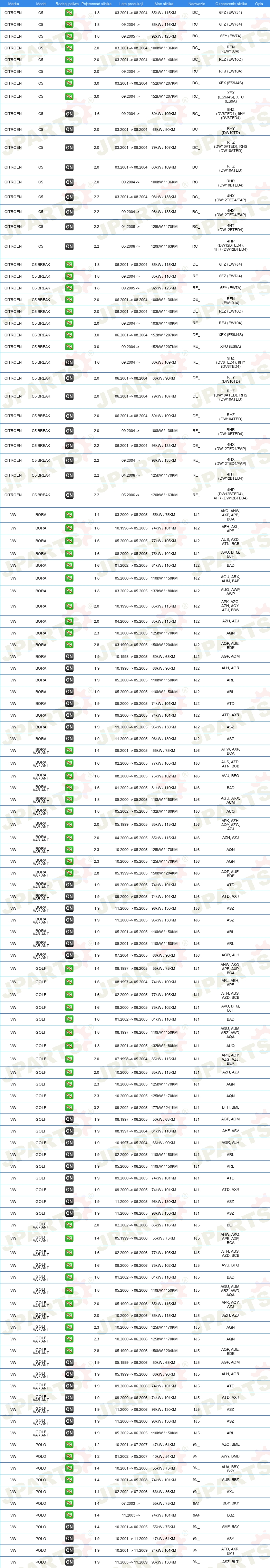Screen dimensions: 270x1568
Task: Click the 63kW / 86KM power cell
Action: tap(164, 1492)
